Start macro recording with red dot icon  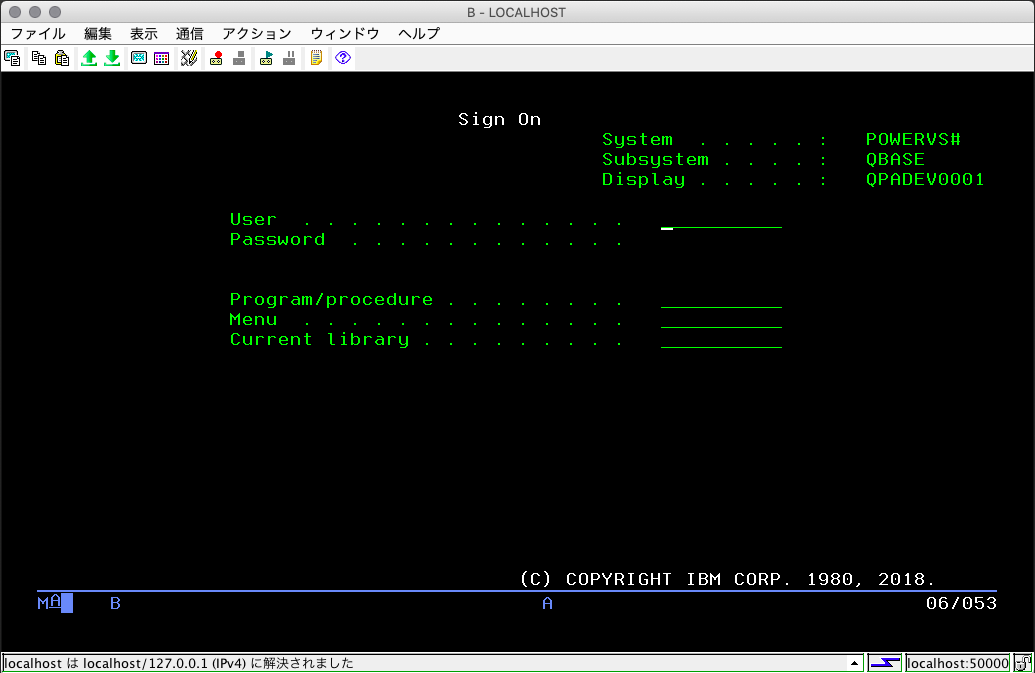tap(216, 58)
